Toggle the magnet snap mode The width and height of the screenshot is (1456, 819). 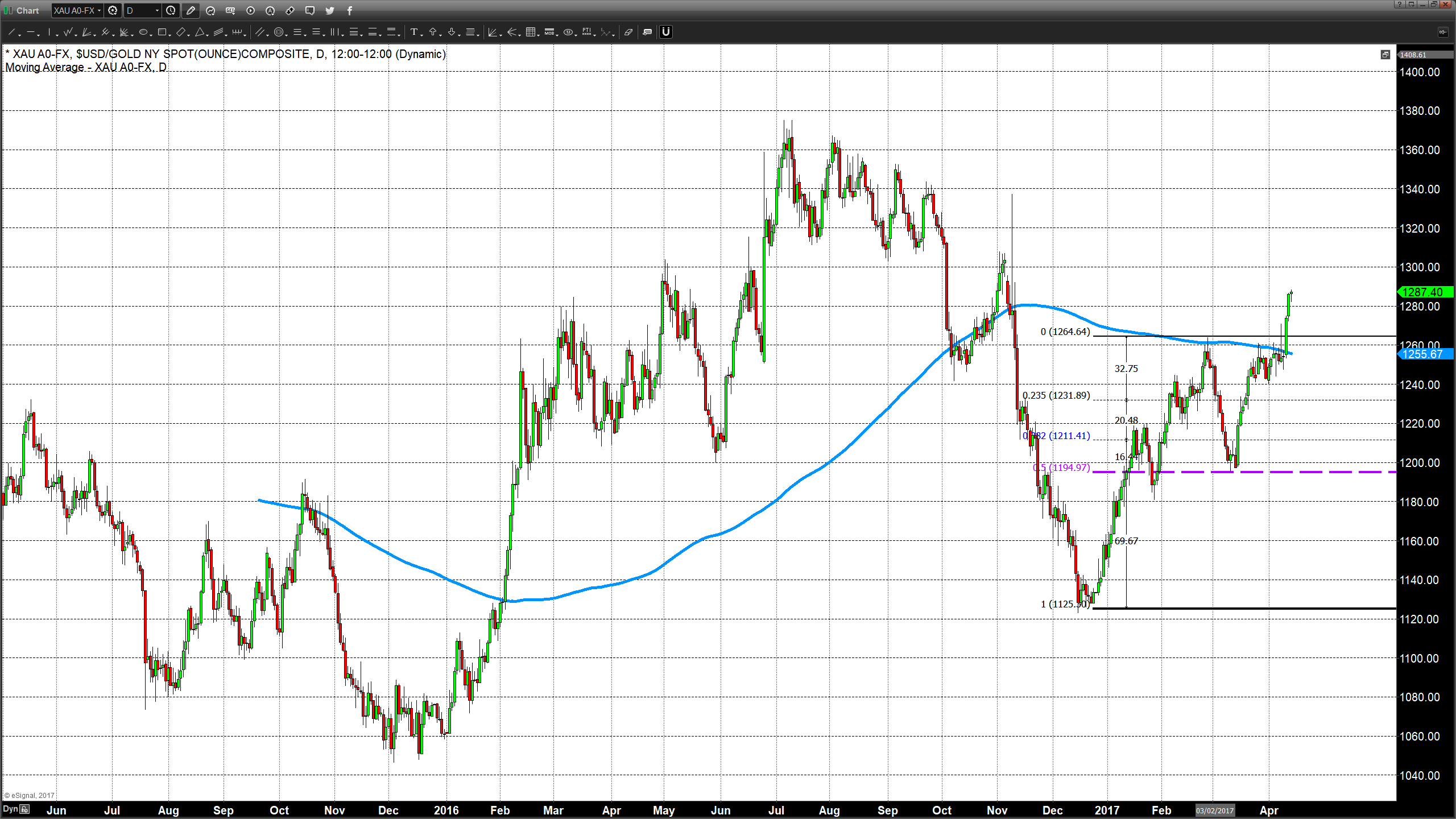tap(666, 32)
